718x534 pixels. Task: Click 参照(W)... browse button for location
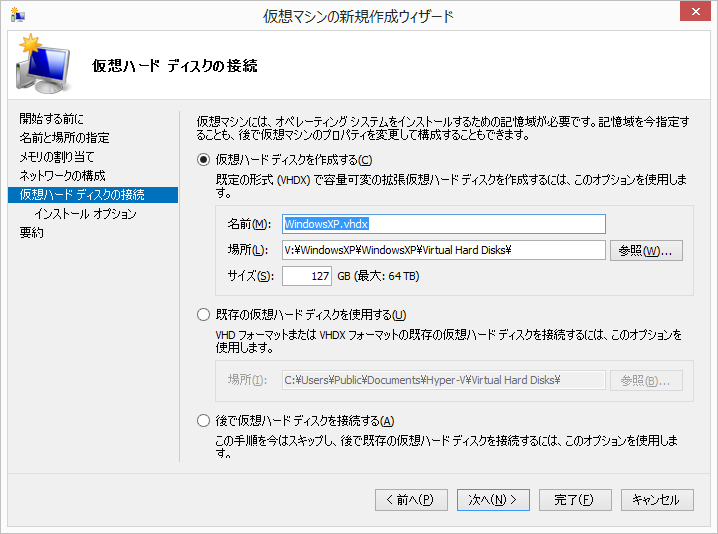647,250
